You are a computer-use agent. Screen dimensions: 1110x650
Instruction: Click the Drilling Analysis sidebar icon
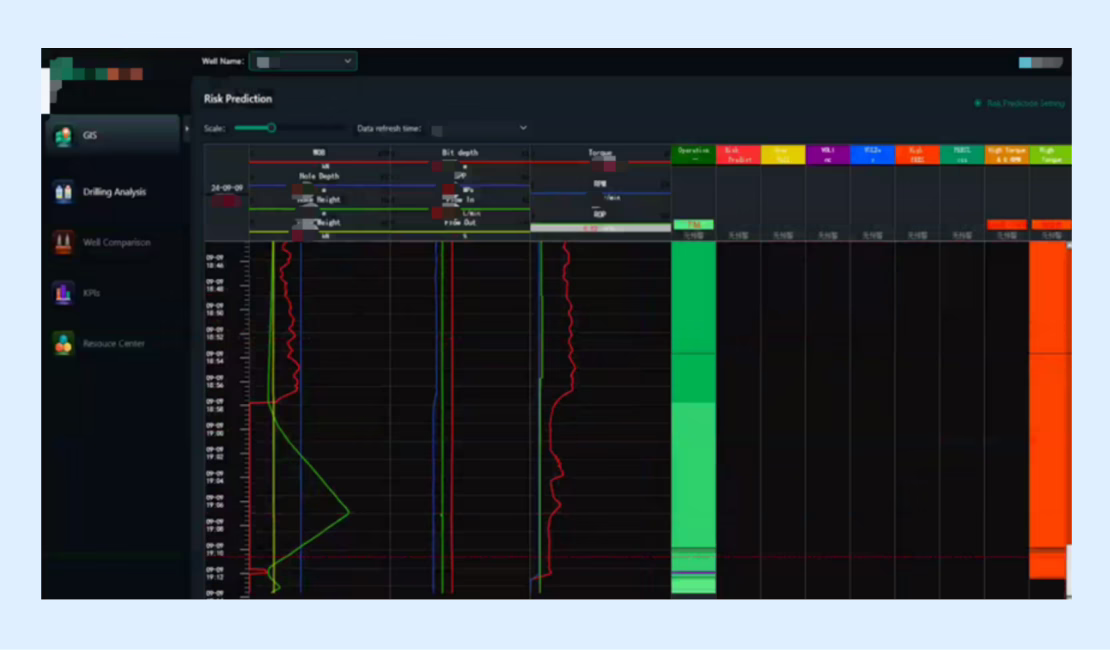[64, 192]
